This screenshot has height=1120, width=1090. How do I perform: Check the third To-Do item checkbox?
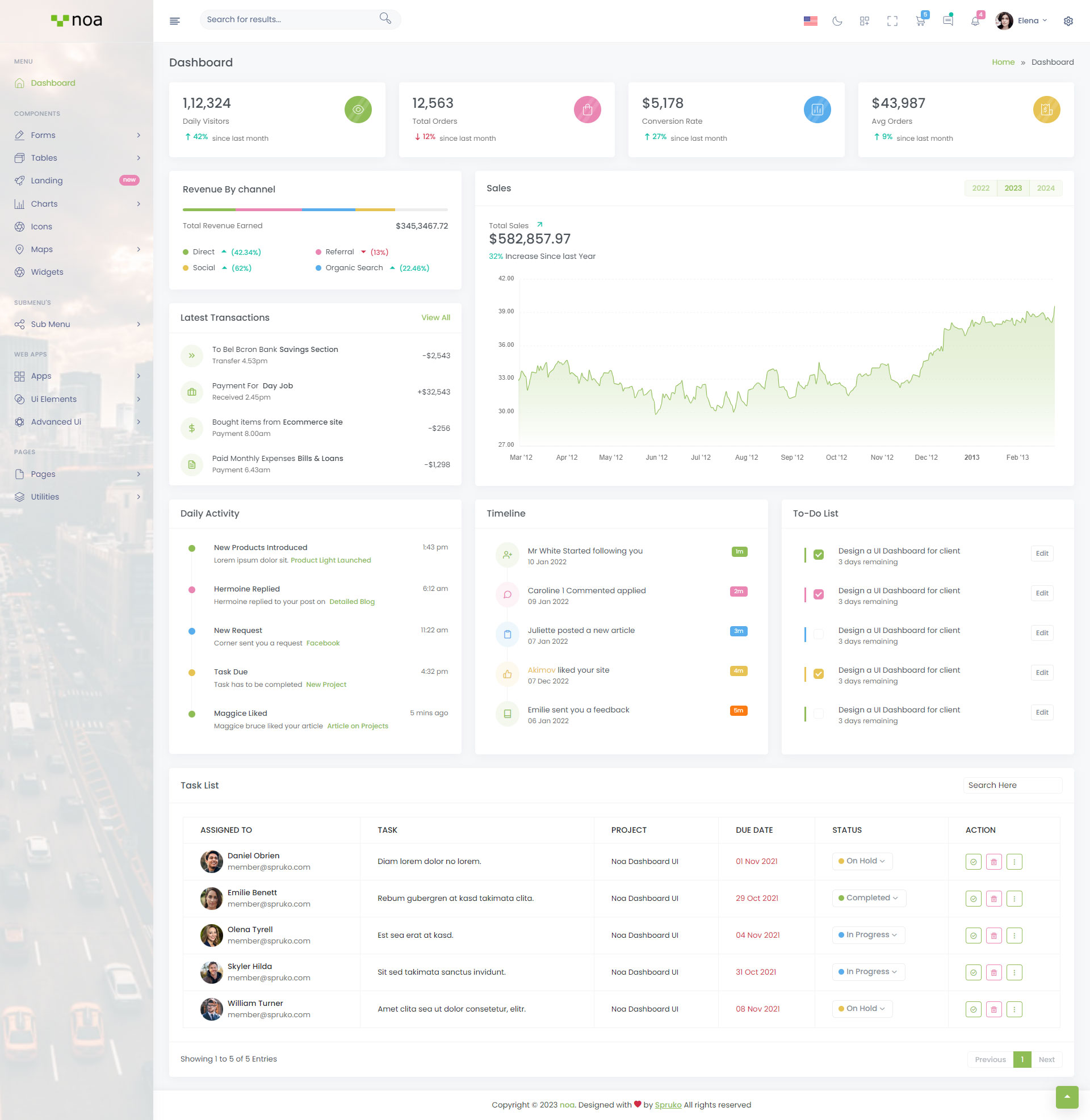pyautogui.click(x=818, y=634)
